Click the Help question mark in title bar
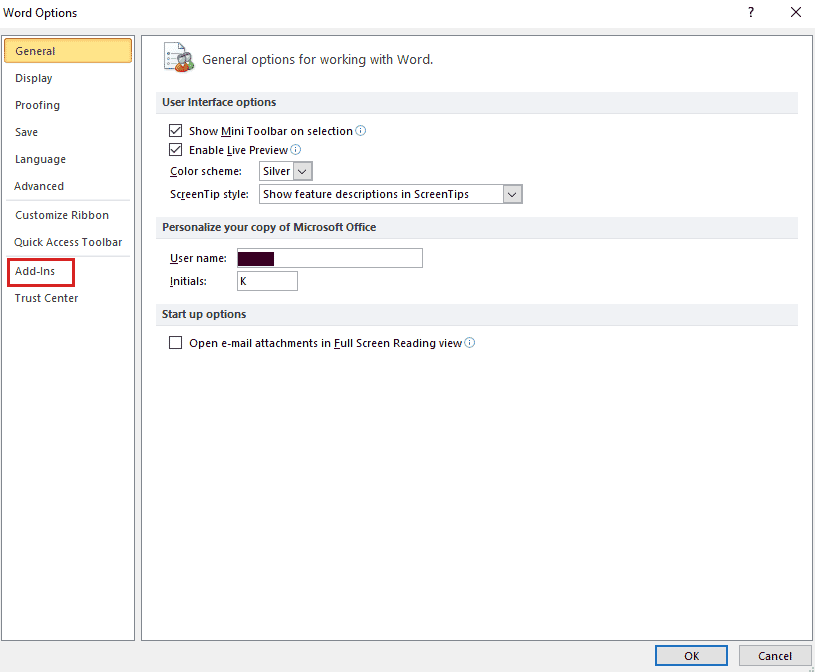The width and height of the screenshot is (815, 672). (751, 13)
